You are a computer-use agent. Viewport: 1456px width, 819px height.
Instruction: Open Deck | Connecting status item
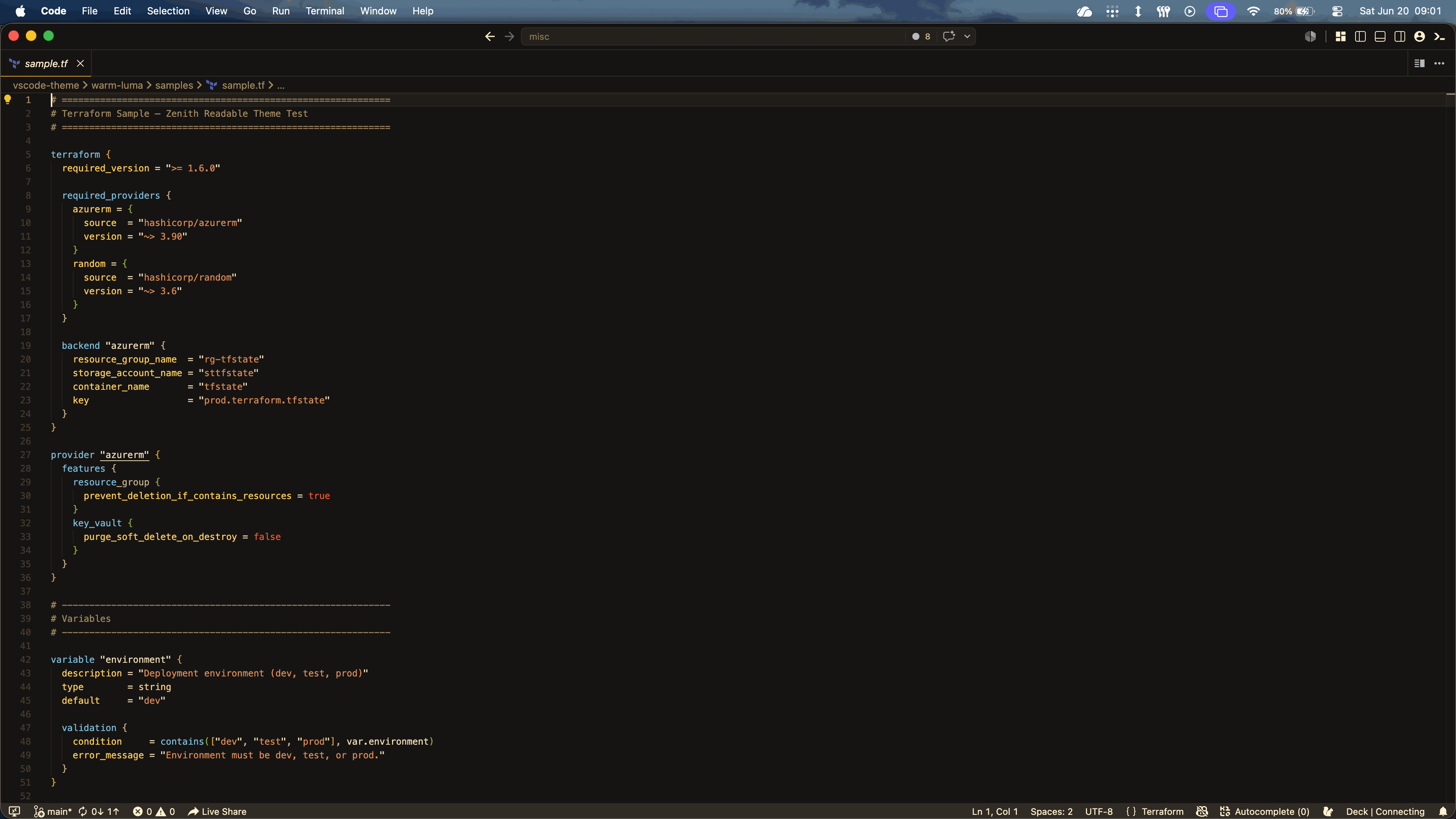1385,811
